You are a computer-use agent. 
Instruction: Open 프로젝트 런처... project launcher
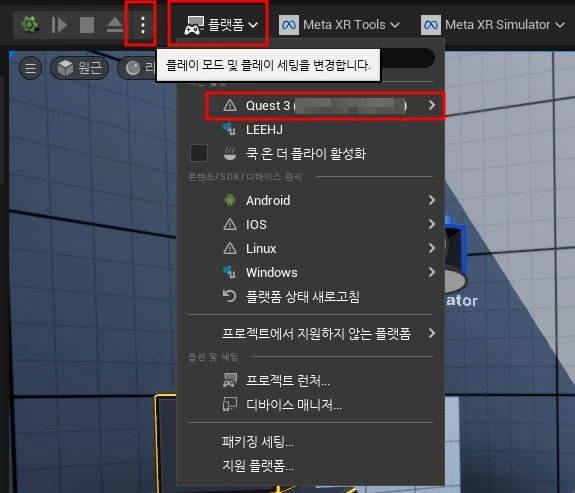click(x=310, y=380)
